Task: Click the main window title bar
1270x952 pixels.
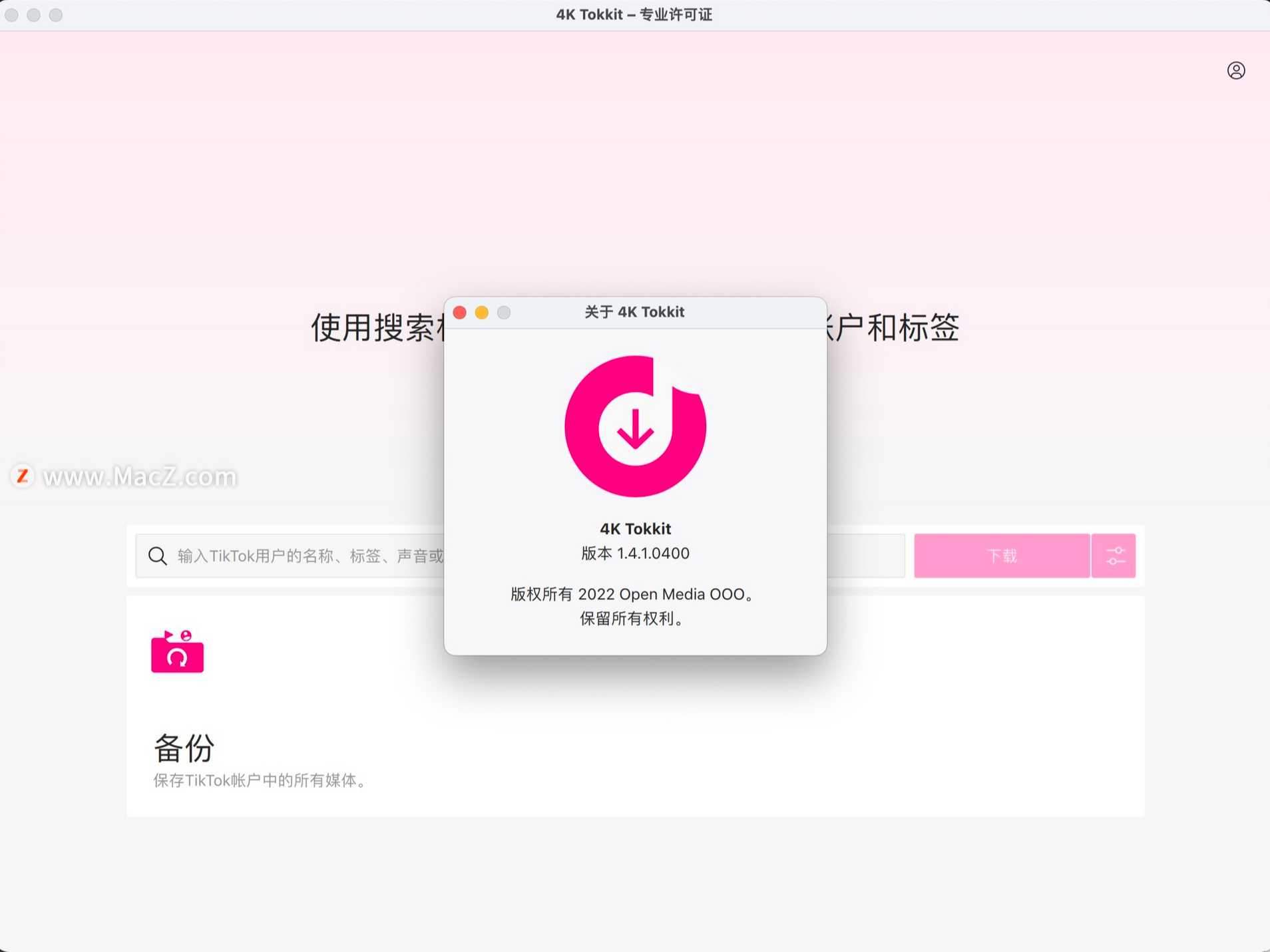Action: click(634, 14)
